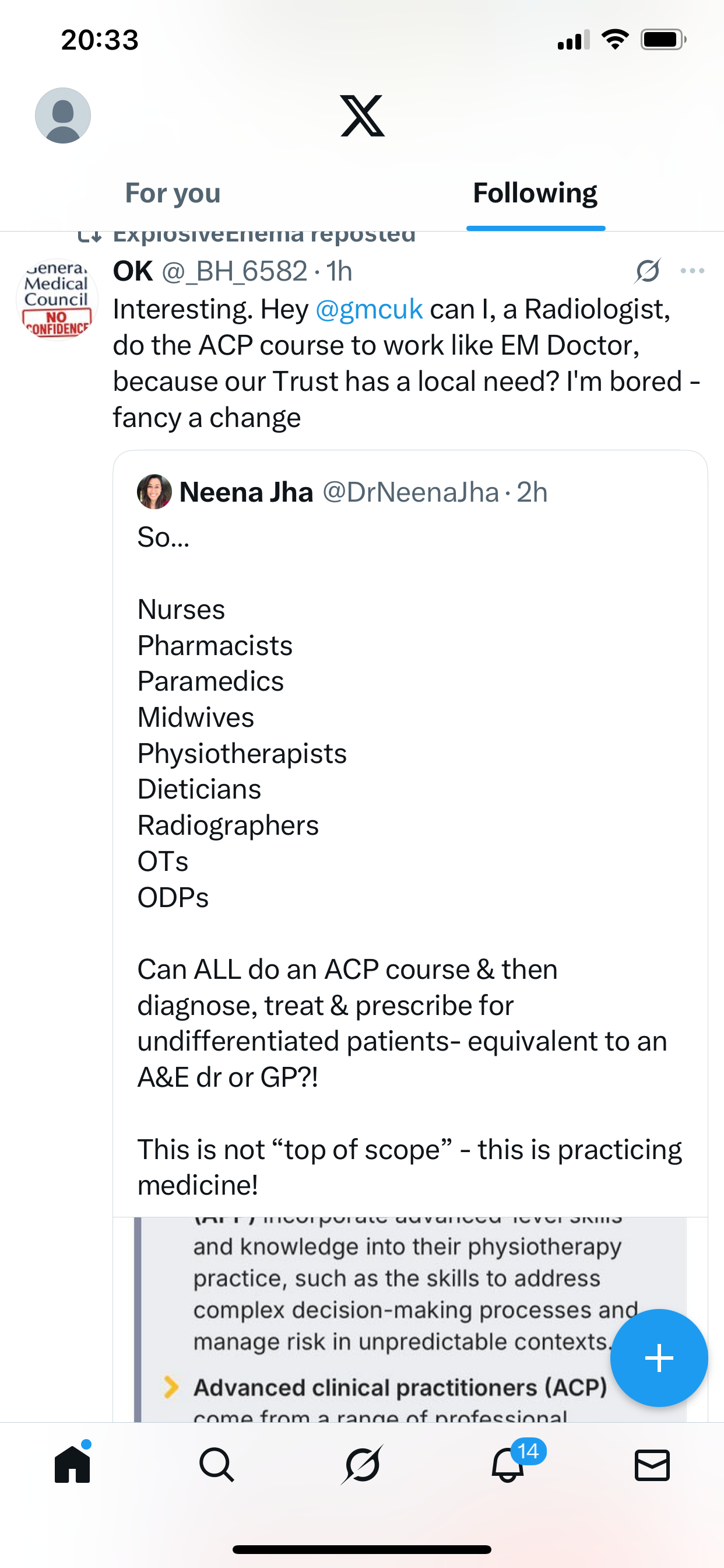The image size is (724, 1568).
Task: Select the Following tab
Action: 535,193
